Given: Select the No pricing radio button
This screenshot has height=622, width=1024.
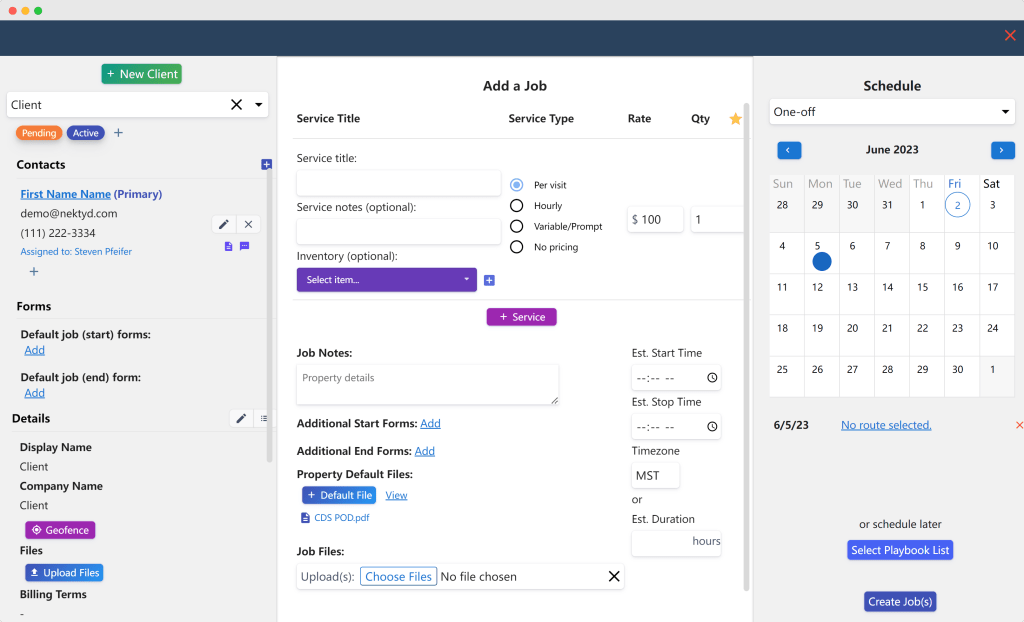Looking at the screenshot, I should [517, 247].
